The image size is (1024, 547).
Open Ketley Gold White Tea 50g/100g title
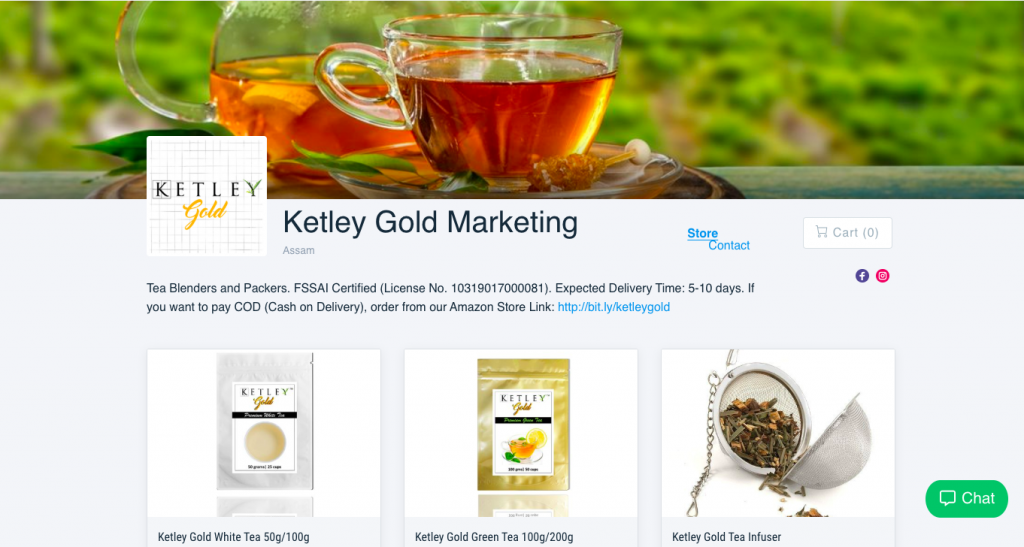(x=234, y=537)
